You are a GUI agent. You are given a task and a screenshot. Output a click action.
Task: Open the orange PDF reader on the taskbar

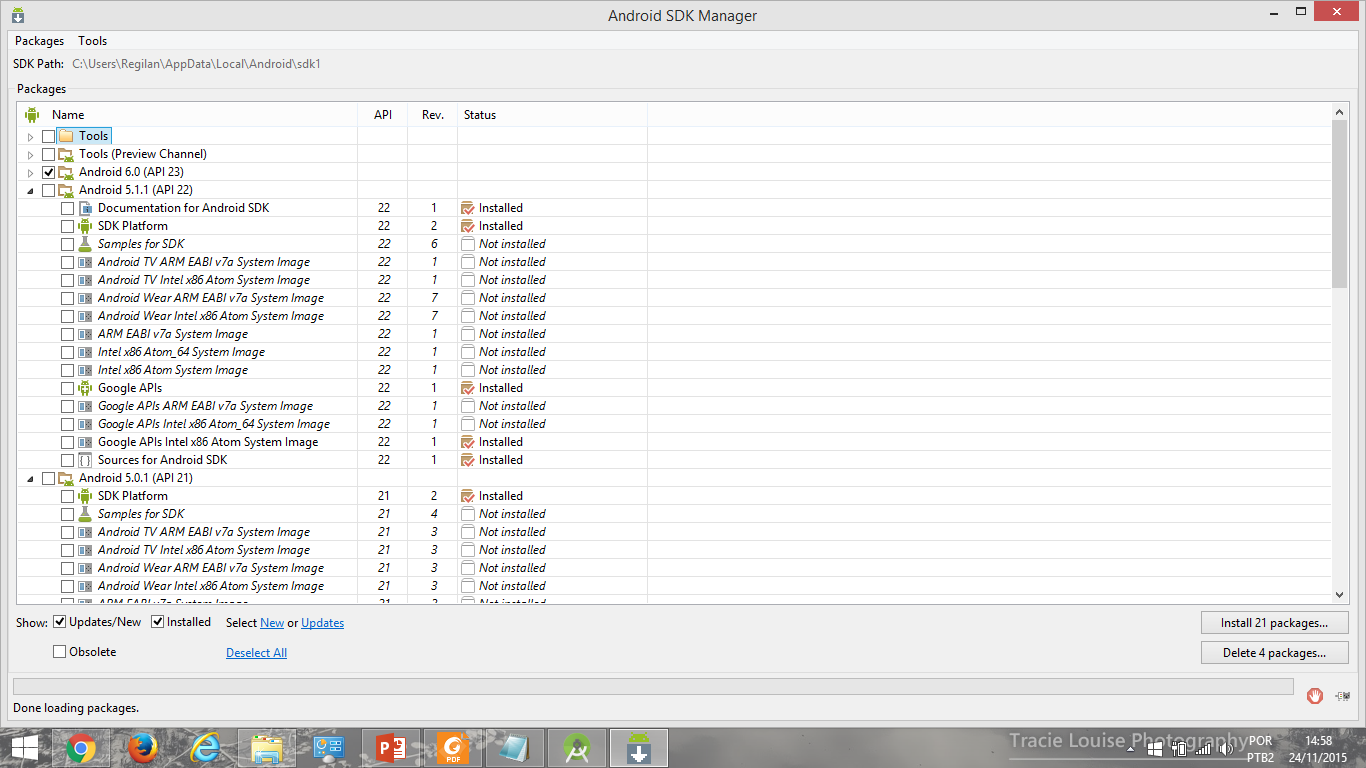pyautogui.click(x=453, y=748)
